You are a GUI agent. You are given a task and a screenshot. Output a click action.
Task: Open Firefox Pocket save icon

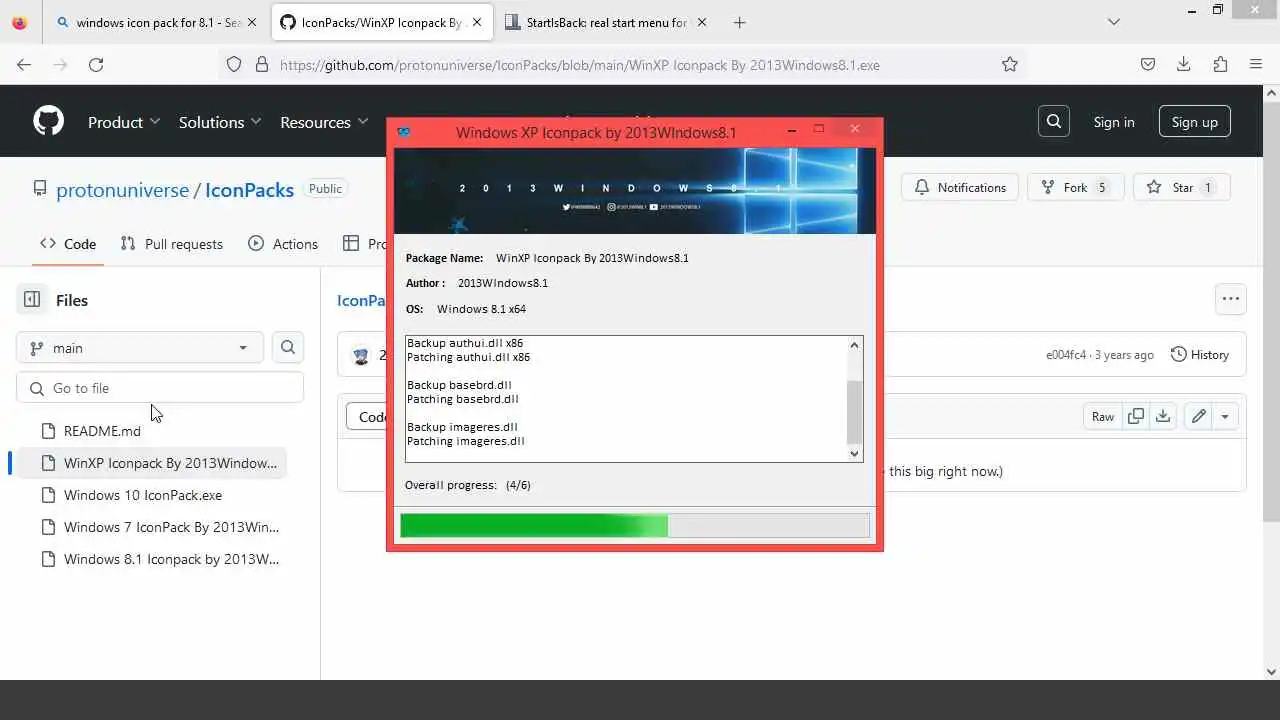pos(1148,64)
